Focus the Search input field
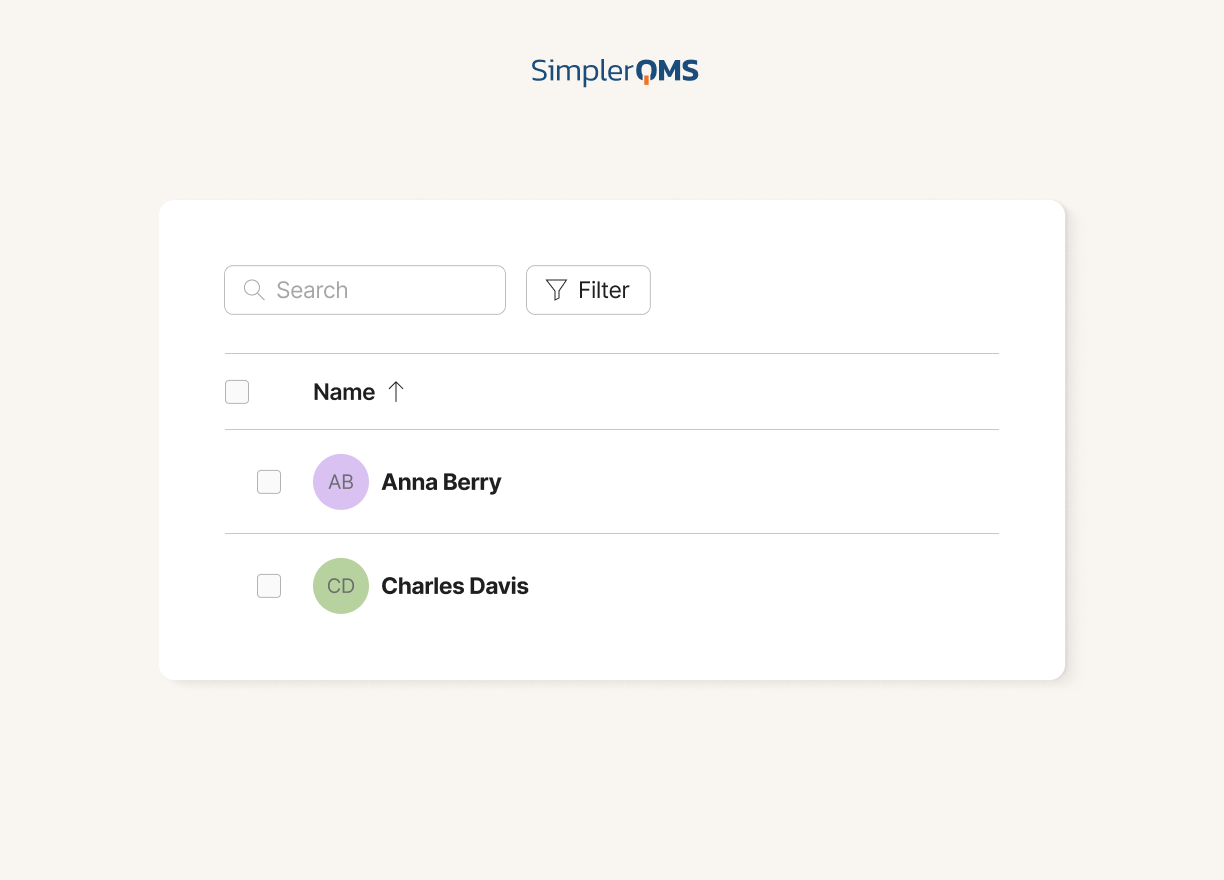 [x=365, y=290]
